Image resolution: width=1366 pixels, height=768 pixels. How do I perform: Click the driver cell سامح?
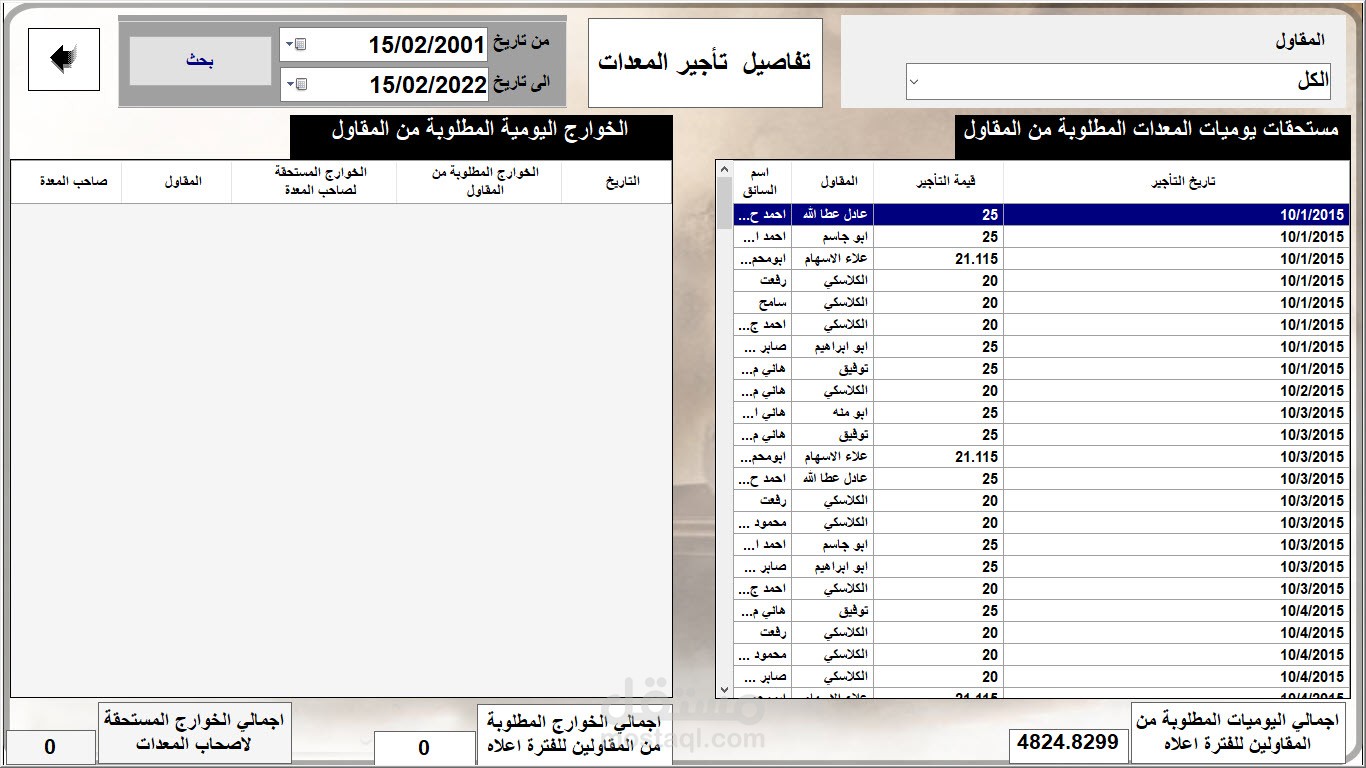763,303
